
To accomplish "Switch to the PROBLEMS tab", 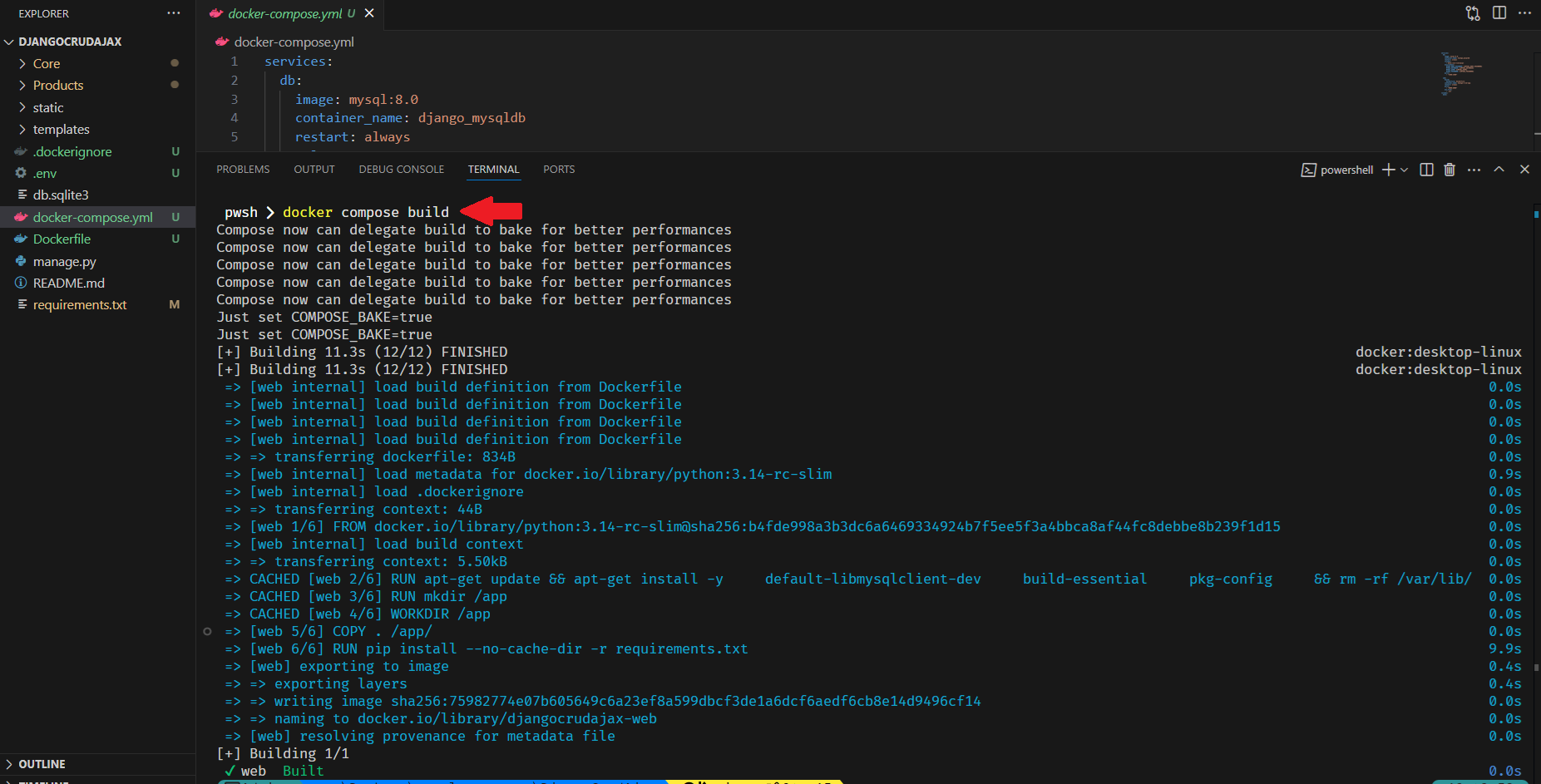I will click(x=243, y=170).
